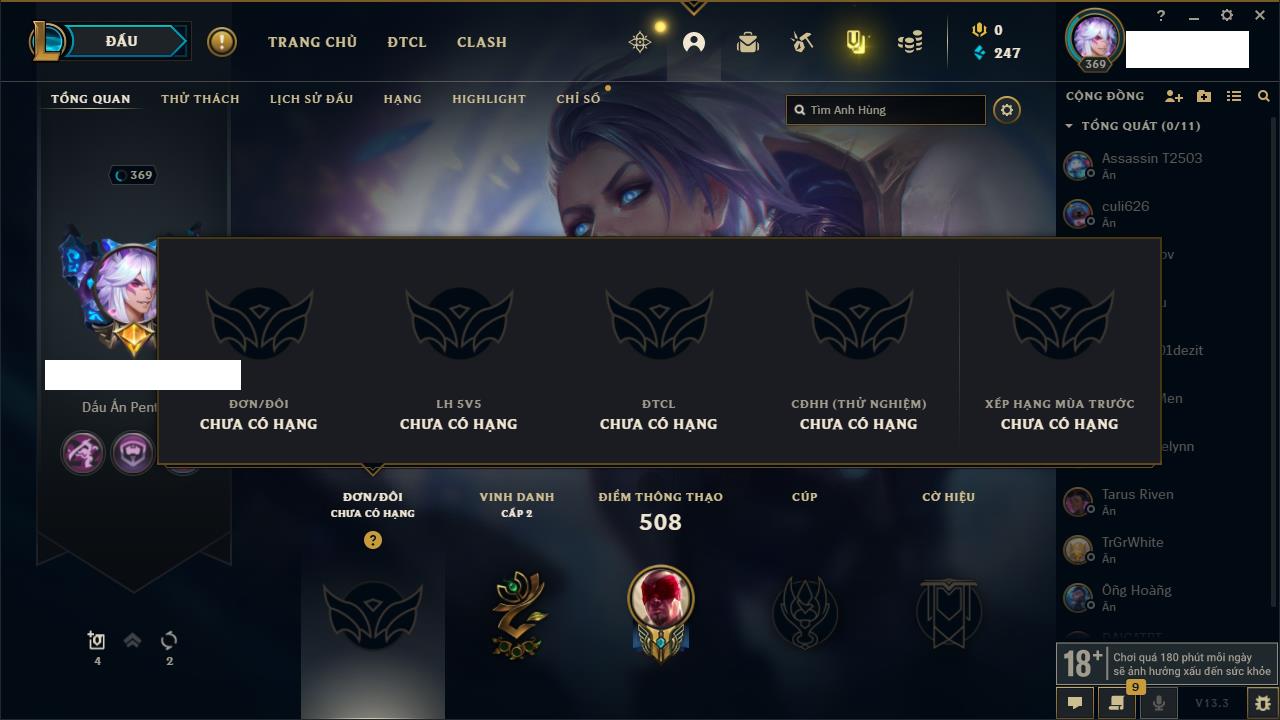The width and height of the screenshot is (1280, 720).
Task: Open the Store coins icon
Action: [910, 42]
